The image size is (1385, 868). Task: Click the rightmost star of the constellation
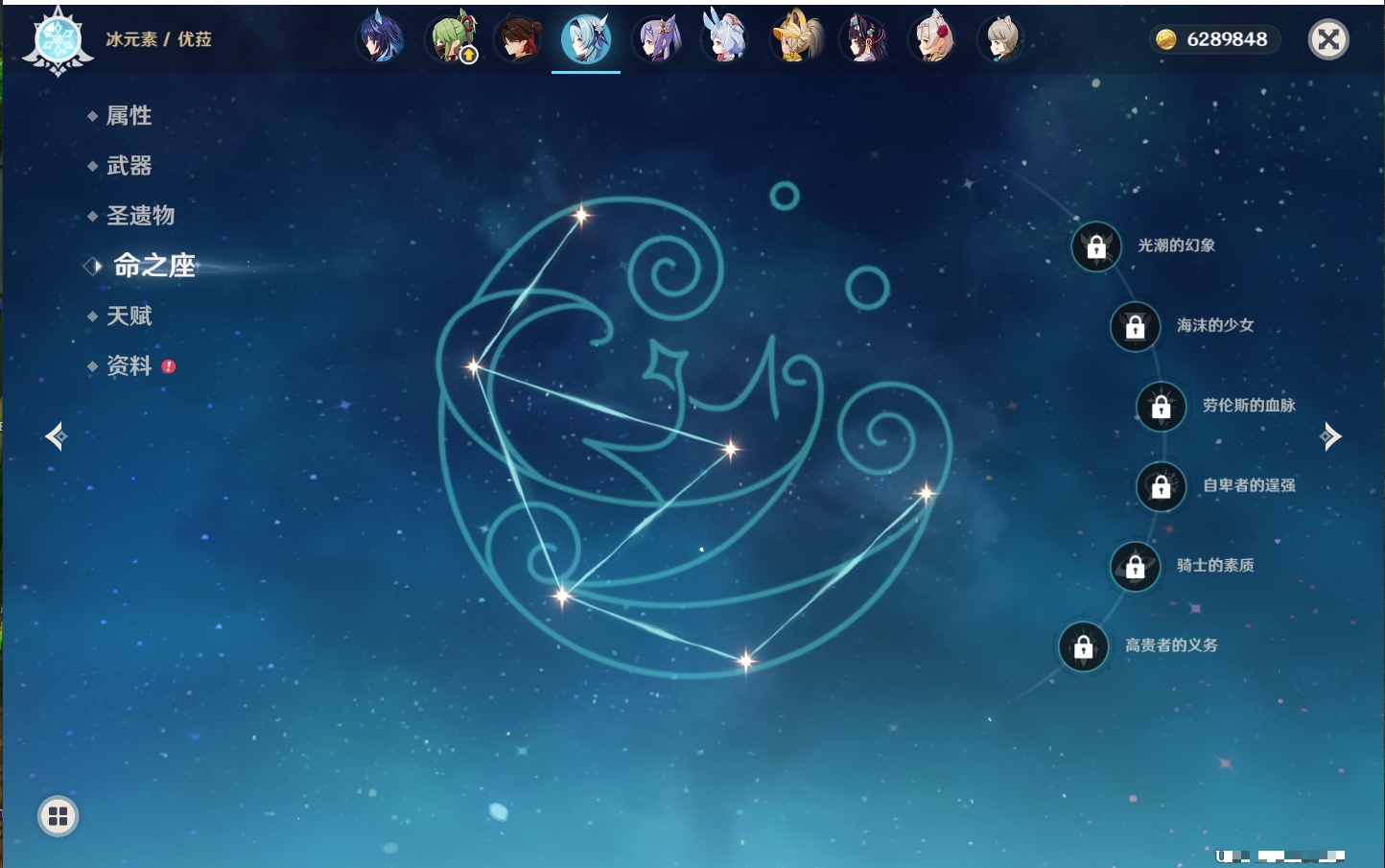tap(926, 494)
